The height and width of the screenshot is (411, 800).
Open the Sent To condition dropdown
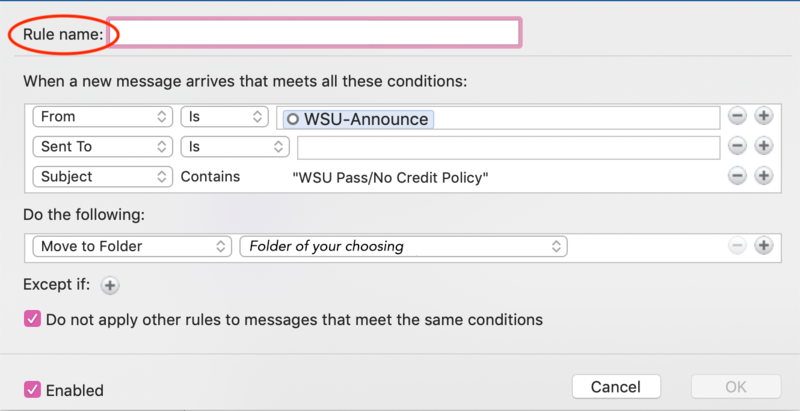tap(103, 147)
